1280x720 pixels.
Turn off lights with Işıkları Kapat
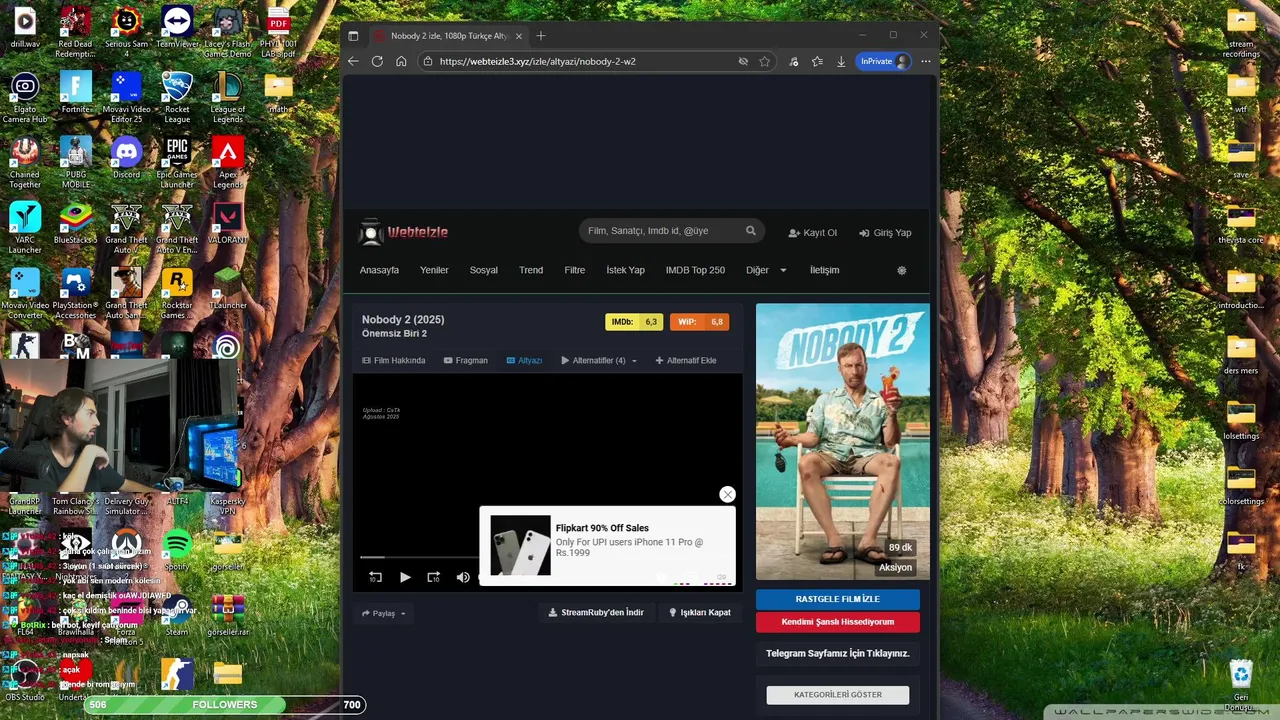pos(700,612)
